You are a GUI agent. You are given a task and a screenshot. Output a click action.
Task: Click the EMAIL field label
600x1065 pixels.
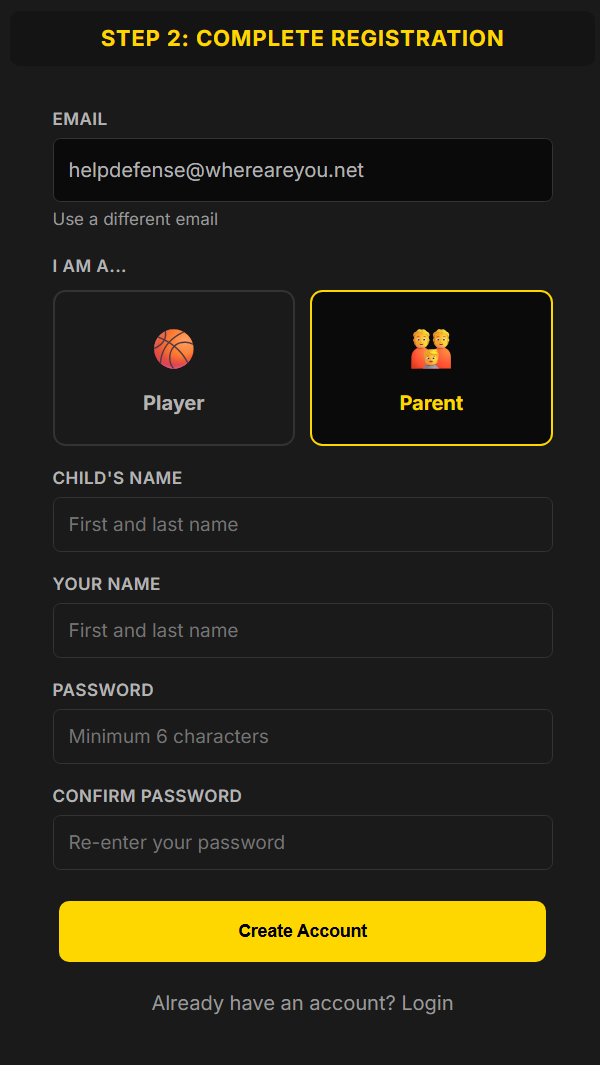(80, 119)
